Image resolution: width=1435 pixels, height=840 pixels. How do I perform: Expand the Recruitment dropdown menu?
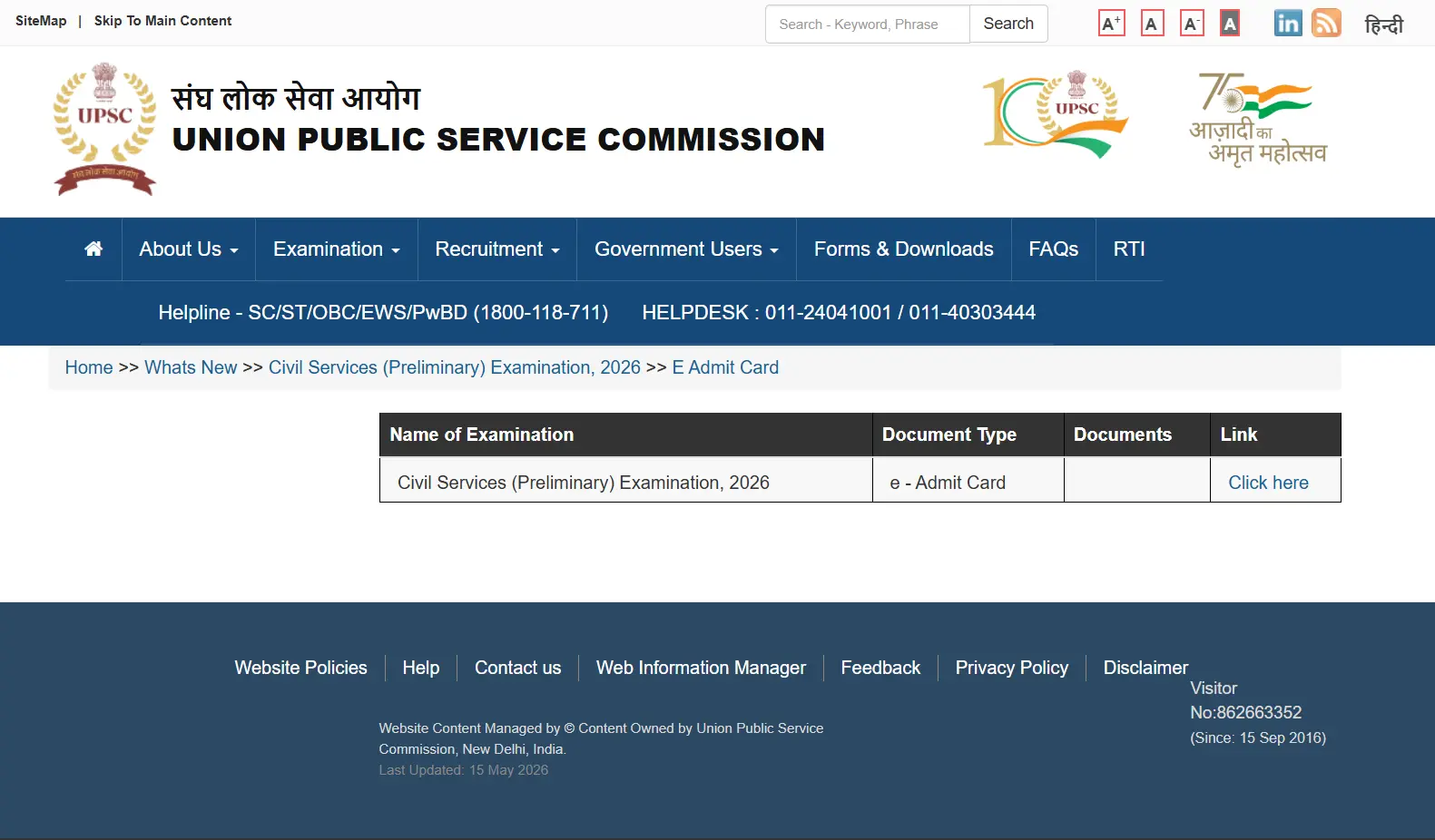(x=497, y=249)
